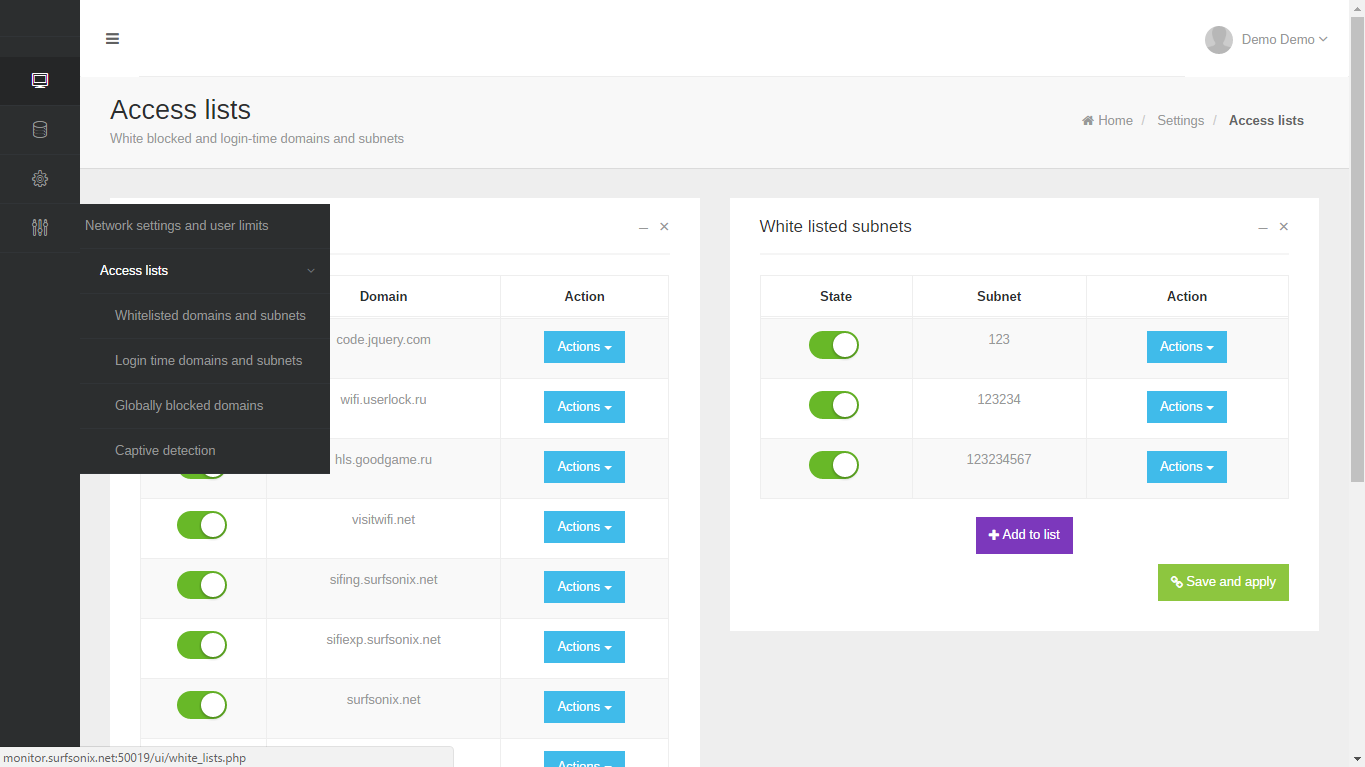This screenshot has height=767, width=1365.
Task: Expand Actions menu for subnet 123234567
Action: [1187, 467]
